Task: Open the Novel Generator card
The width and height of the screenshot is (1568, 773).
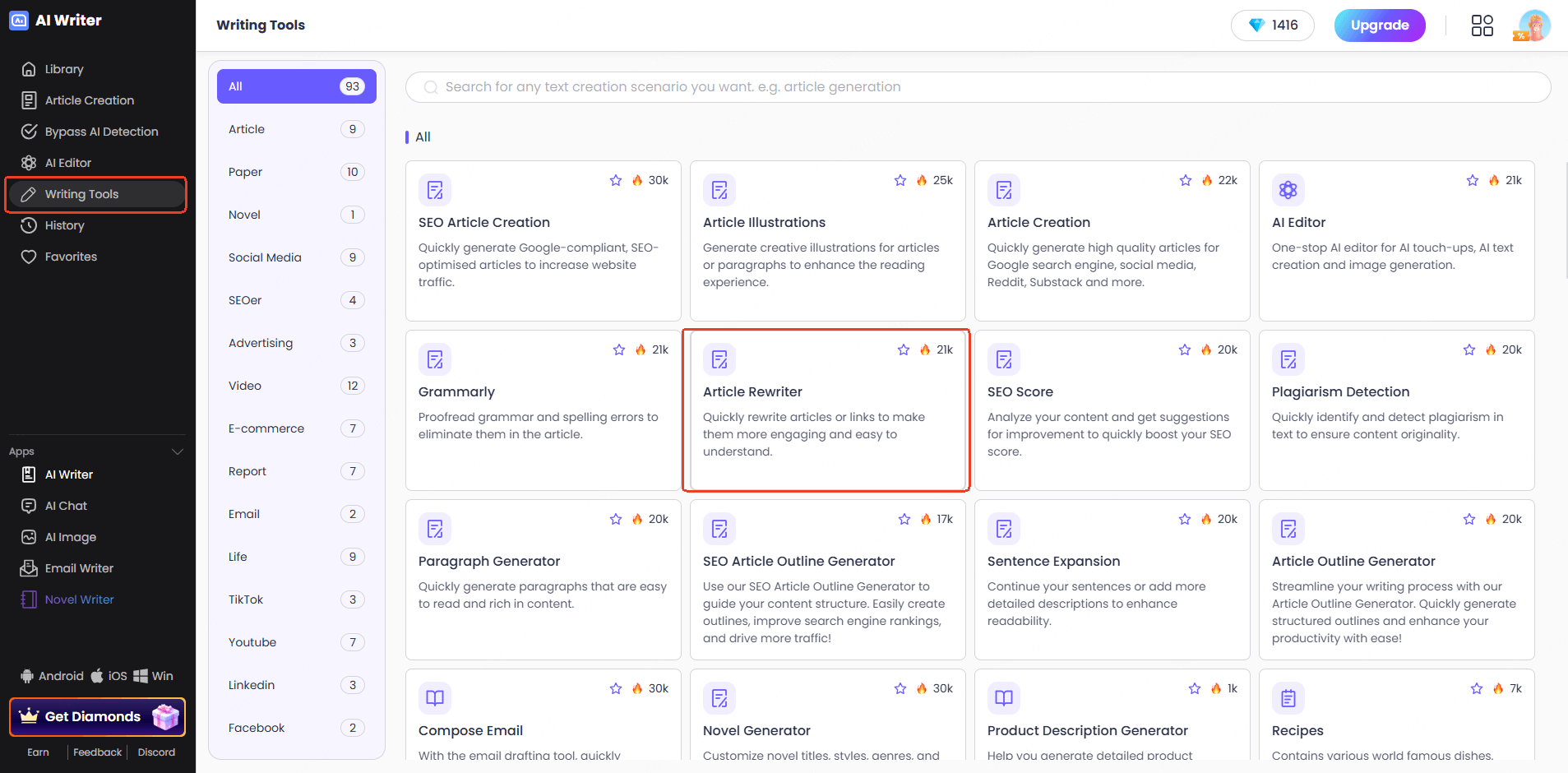Action: pos(827,715)
